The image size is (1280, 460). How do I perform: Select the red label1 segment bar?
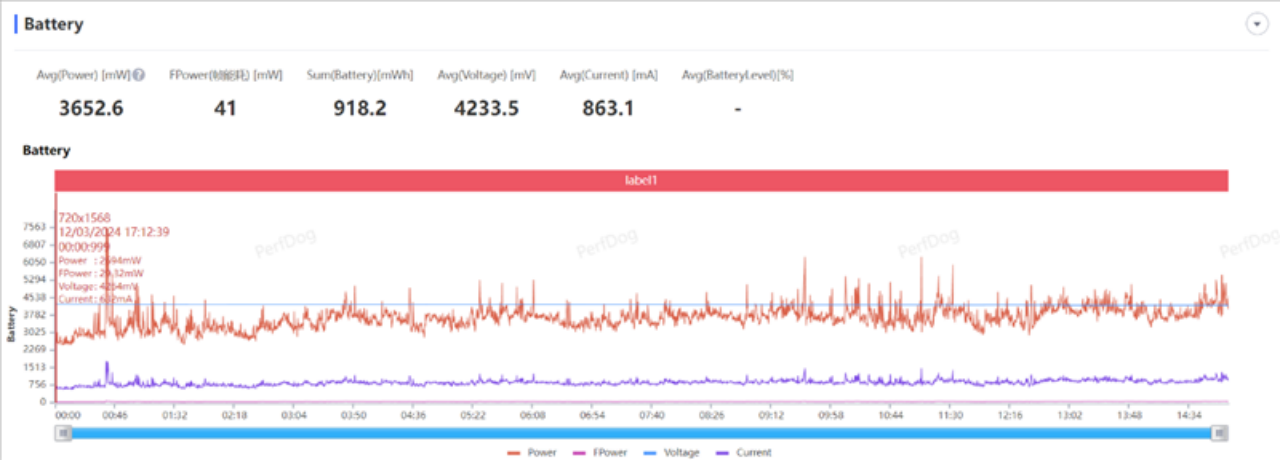[x=641, y=180]
